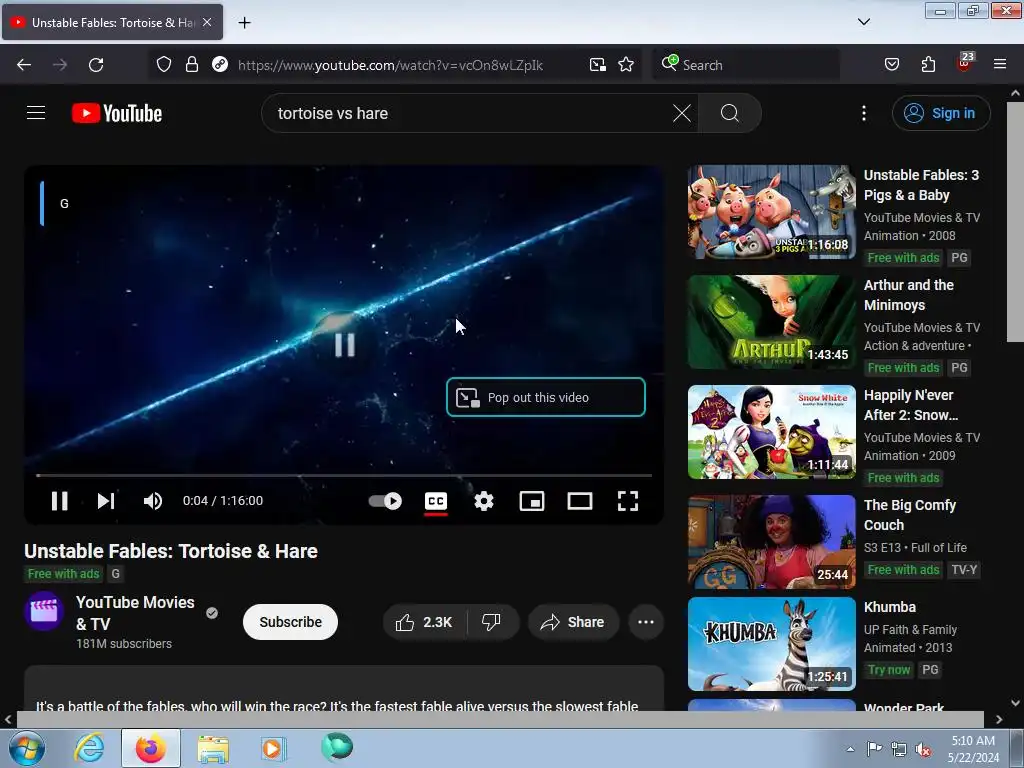Viewport: 1024px width, 768px height.
Task: Open the Share dialog
Action: tap(573, 622)
